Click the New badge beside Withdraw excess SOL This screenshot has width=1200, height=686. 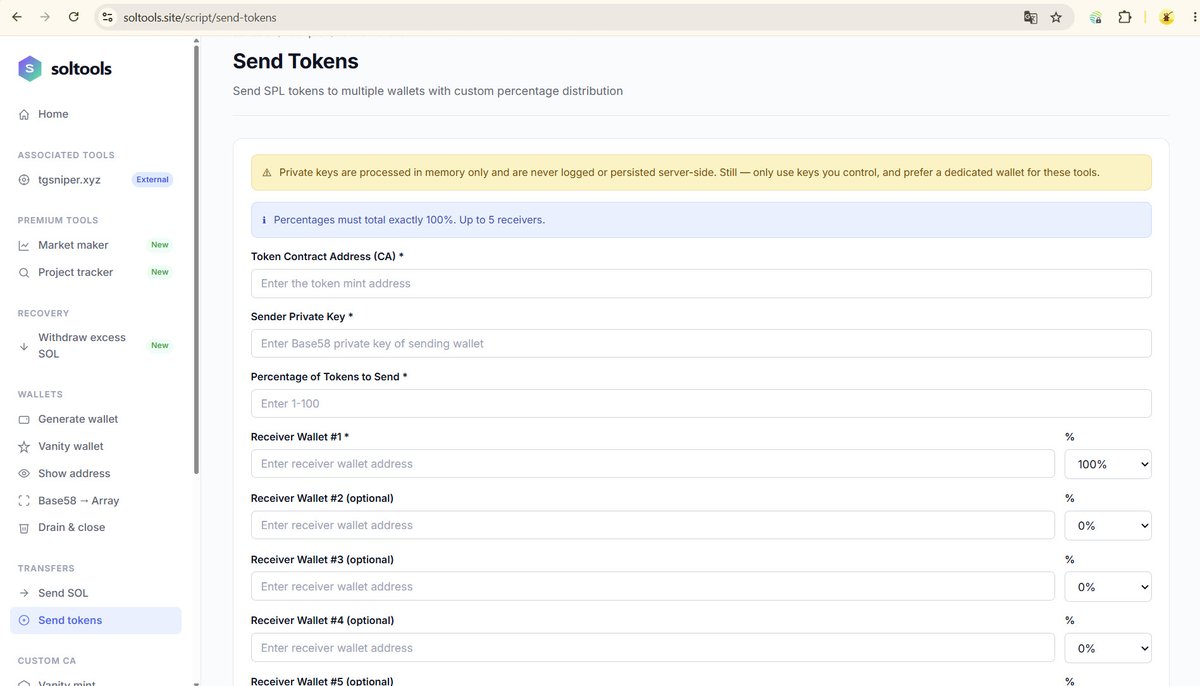[x=160, y=346]
